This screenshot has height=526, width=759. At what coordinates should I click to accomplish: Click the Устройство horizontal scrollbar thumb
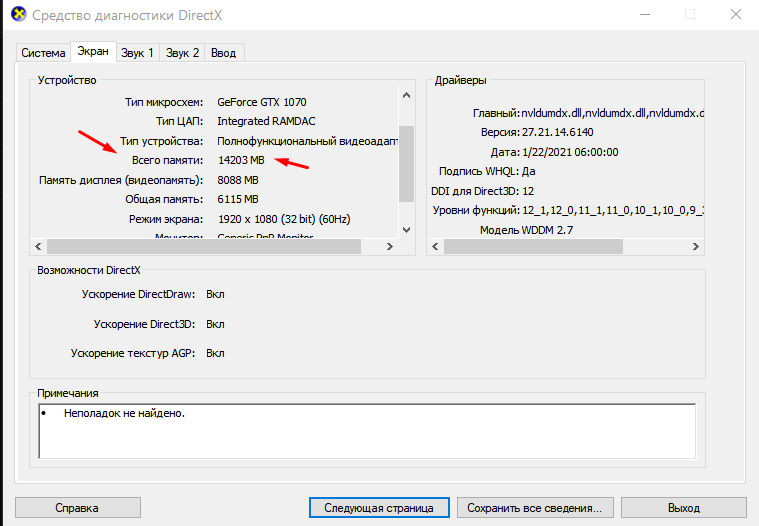[204, 246]
